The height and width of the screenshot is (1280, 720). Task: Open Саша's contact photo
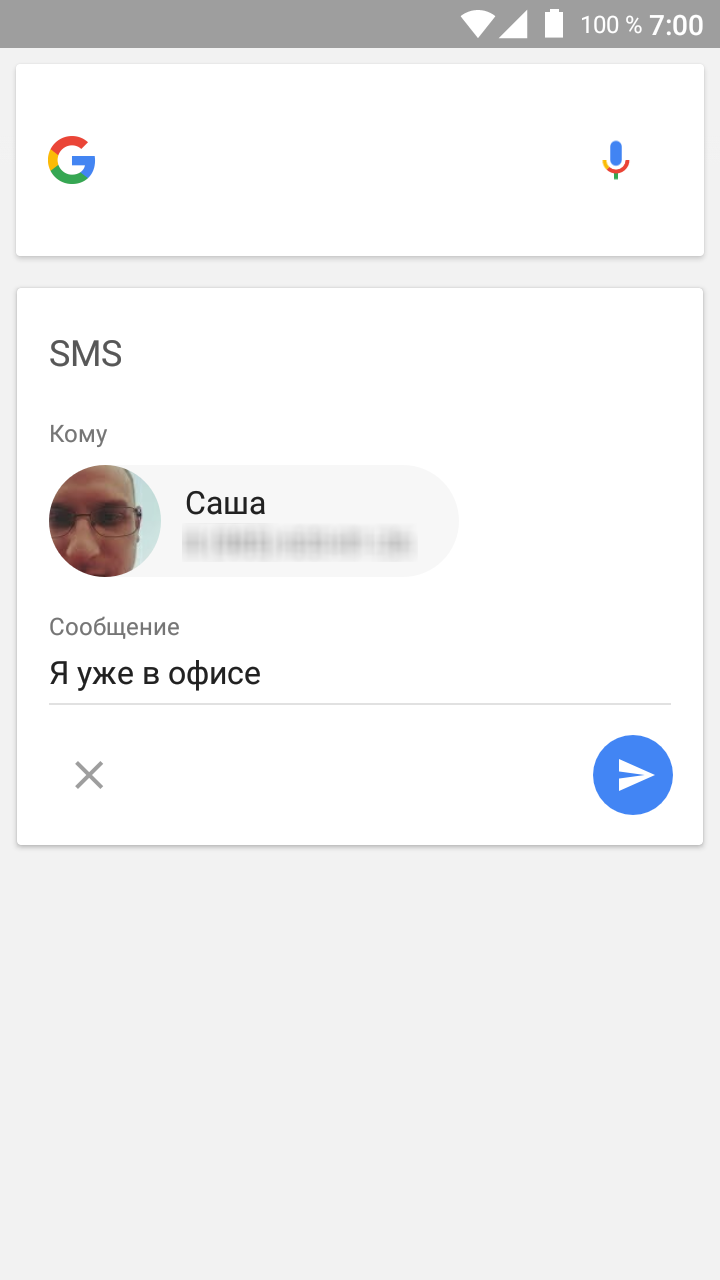coord(105,521)
